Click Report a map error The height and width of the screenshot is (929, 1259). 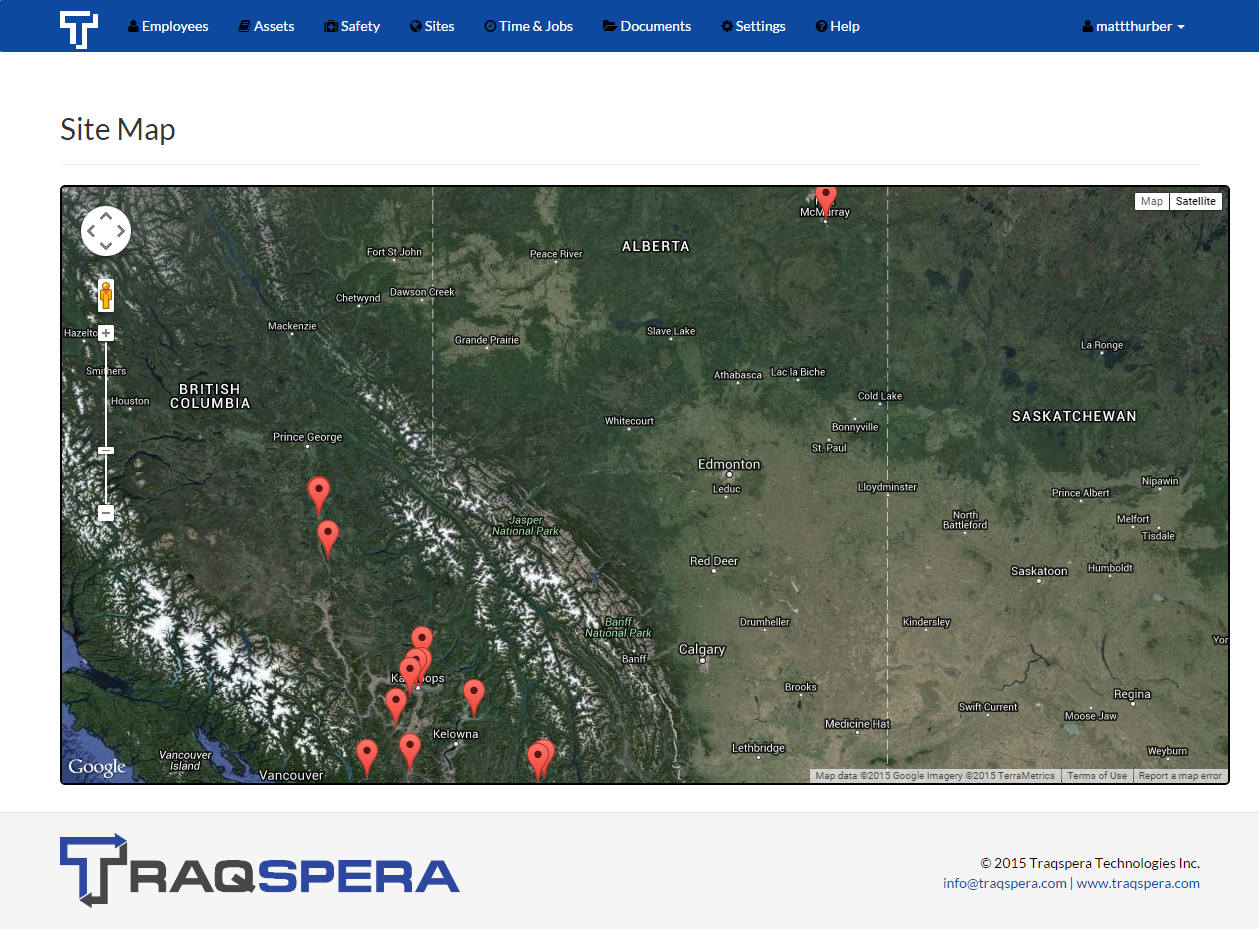(1181, 775)
